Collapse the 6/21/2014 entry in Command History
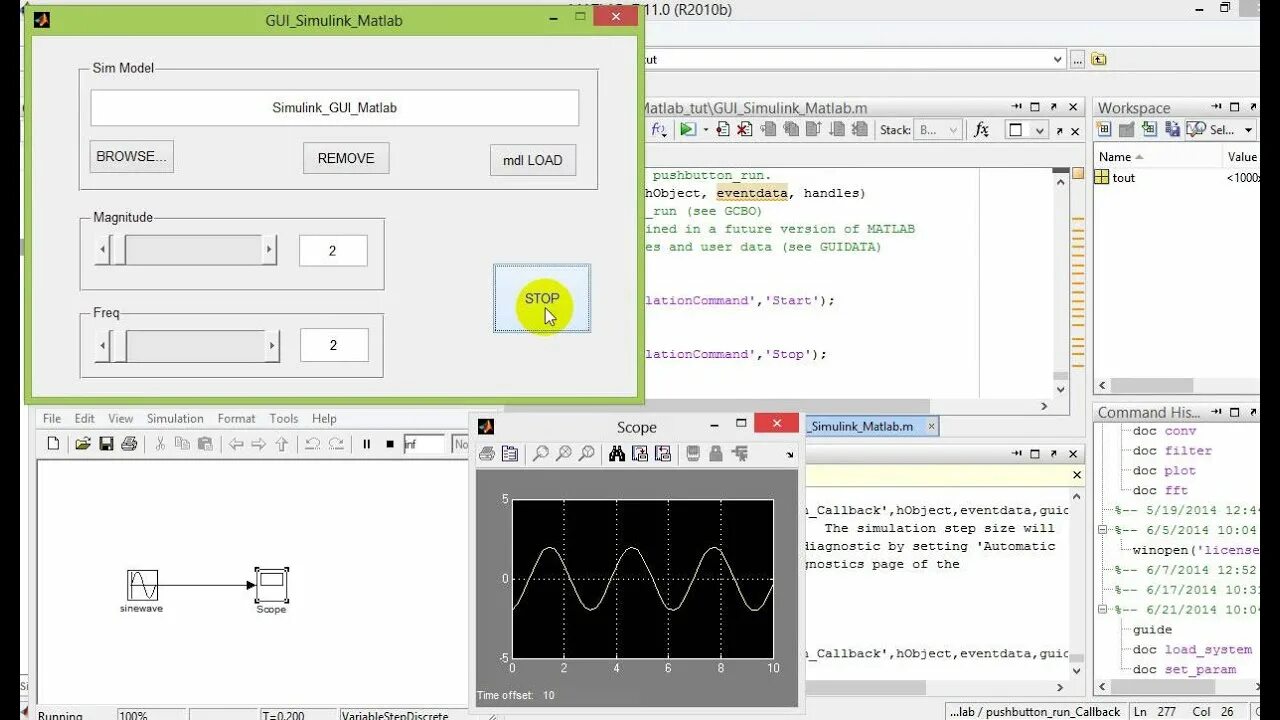 (1103, 610)
